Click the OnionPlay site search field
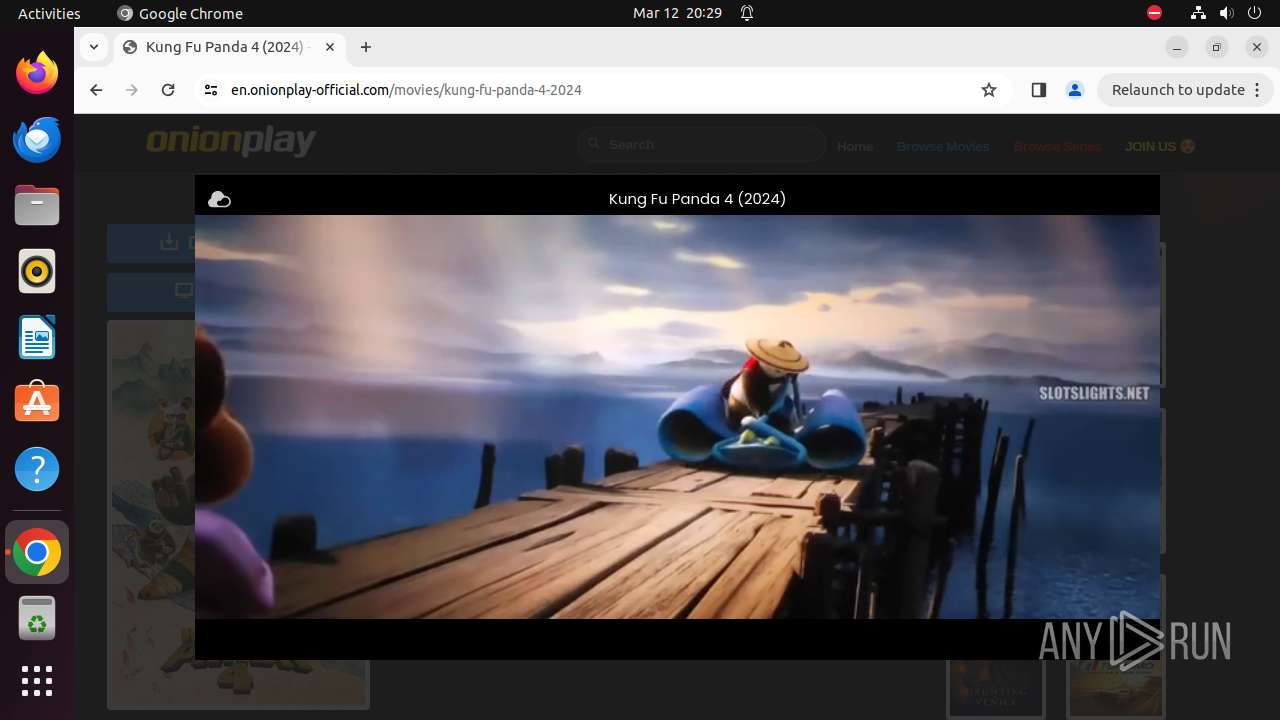1280x720 pixels. [x=702, y=145]
